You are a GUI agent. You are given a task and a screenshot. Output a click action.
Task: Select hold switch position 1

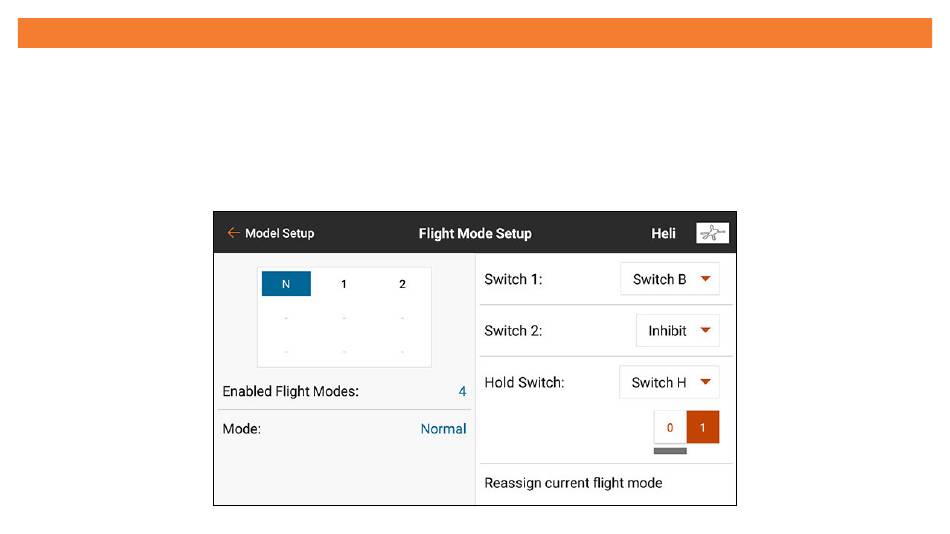pyautogui.click(x=703, y=427)
